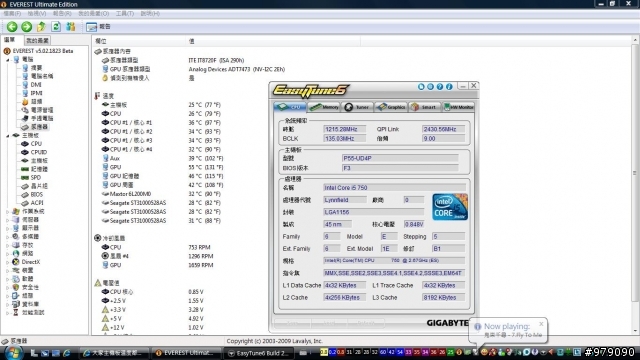Open the Tools (T) menu
The width and height of the screenshot is (640, 360).
[124, 13]
